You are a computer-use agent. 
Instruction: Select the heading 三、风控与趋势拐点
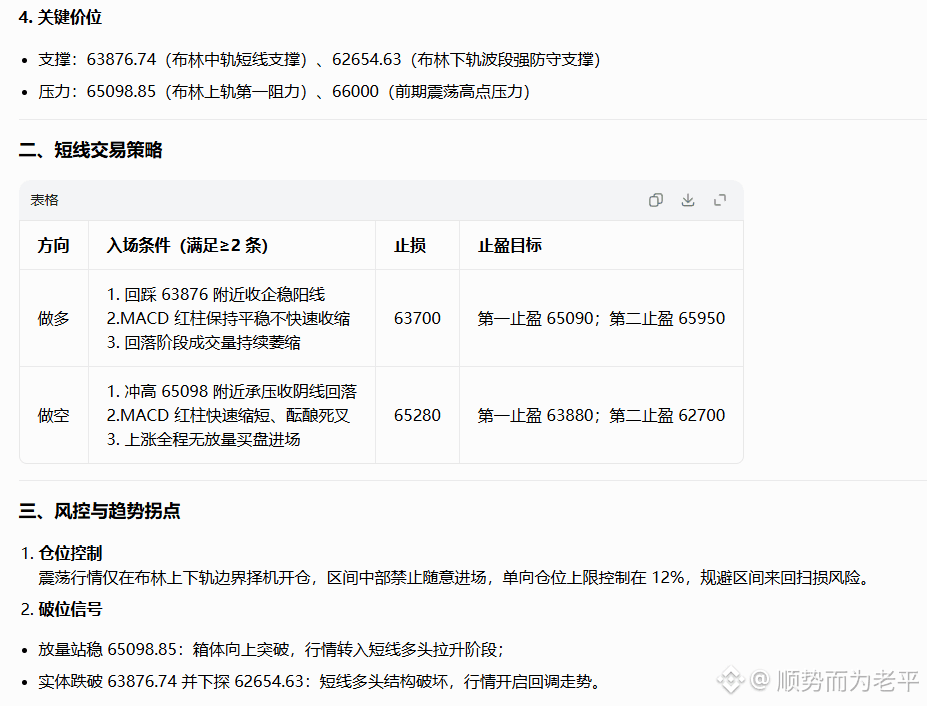click(x=99, y=510)
